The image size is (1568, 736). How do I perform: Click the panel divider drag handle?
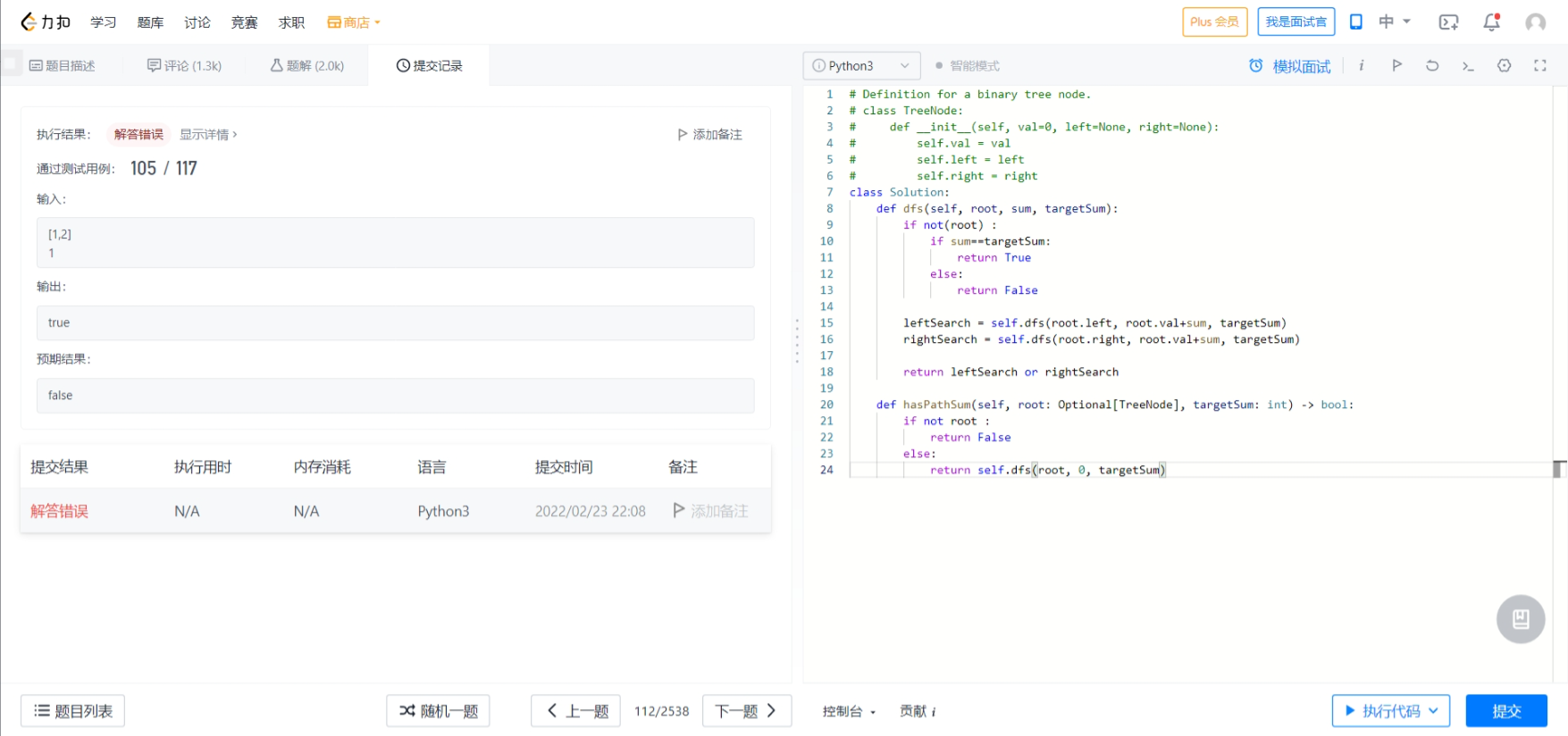coord(797,340)
